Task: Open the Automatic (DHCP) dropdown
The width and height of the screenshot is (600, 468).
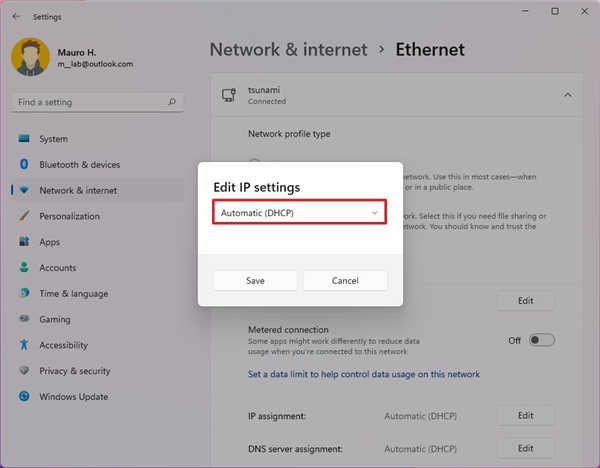Action: [x=300, y=212]
